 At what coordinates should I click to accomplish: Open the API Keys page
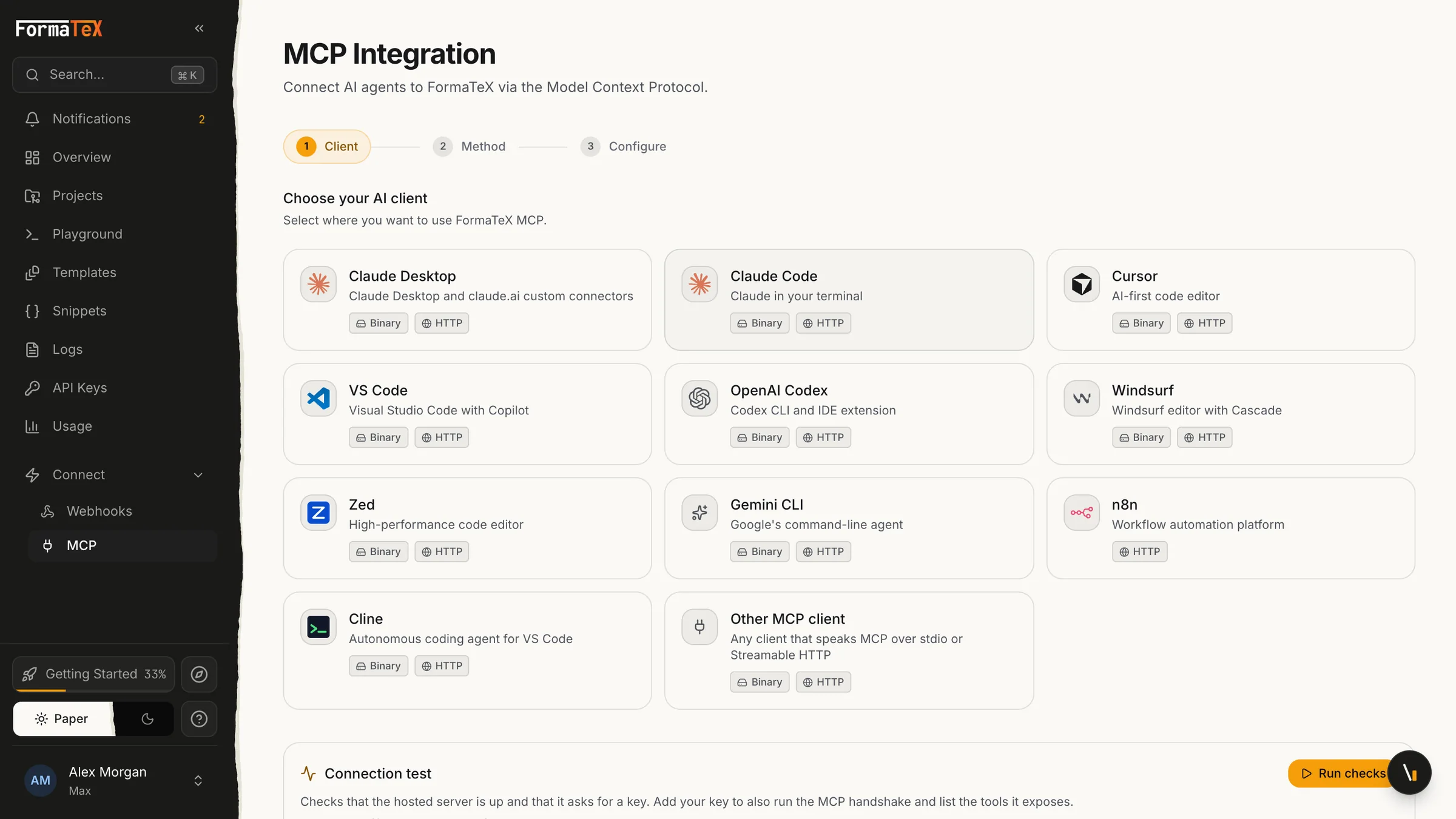point(115,388)
